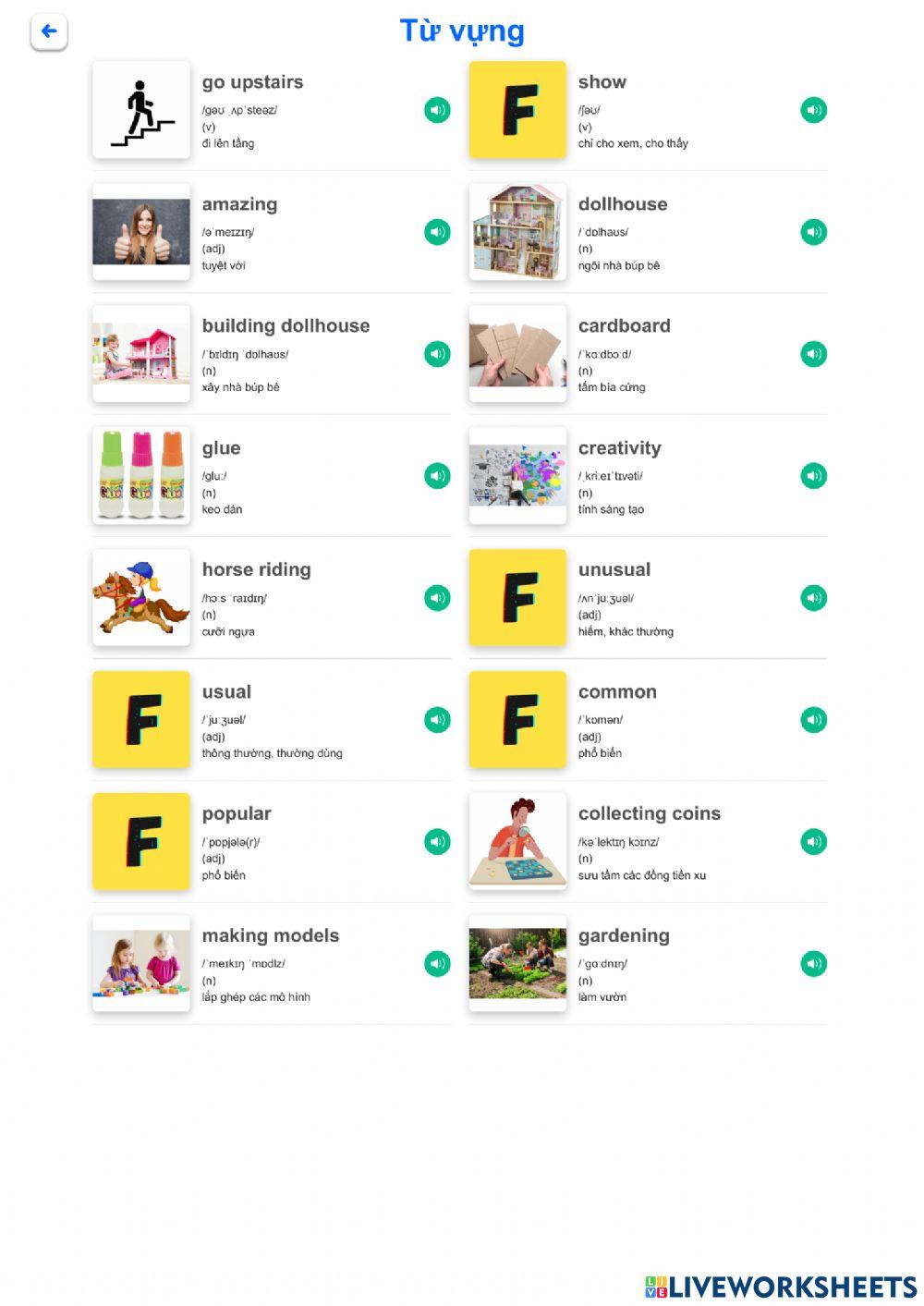Play audio for 'making models'
The width and height of the screenshot is (924, 1306).
coord(437,964)
